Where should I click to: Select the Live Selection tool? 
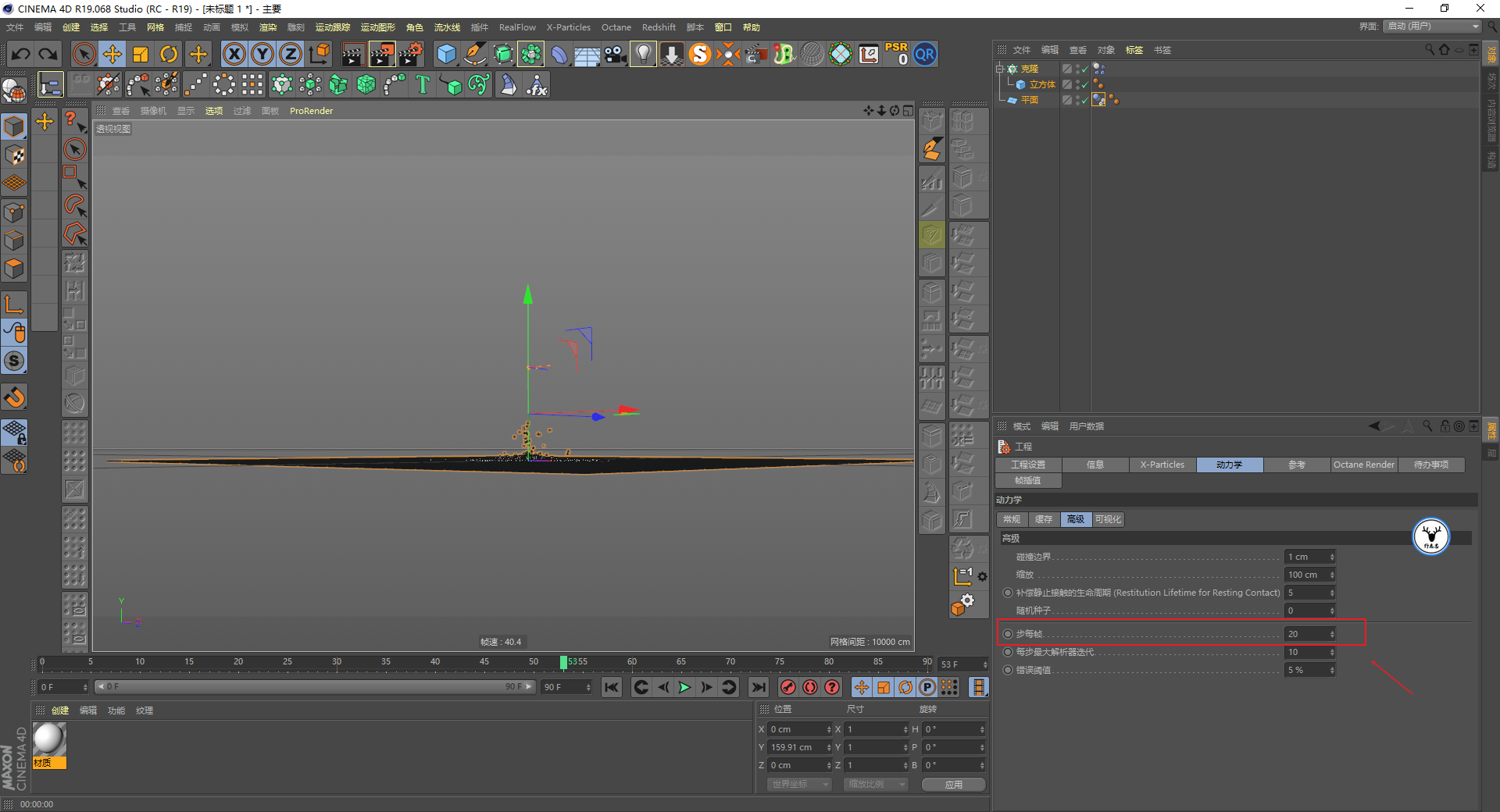tap(84, 54)
